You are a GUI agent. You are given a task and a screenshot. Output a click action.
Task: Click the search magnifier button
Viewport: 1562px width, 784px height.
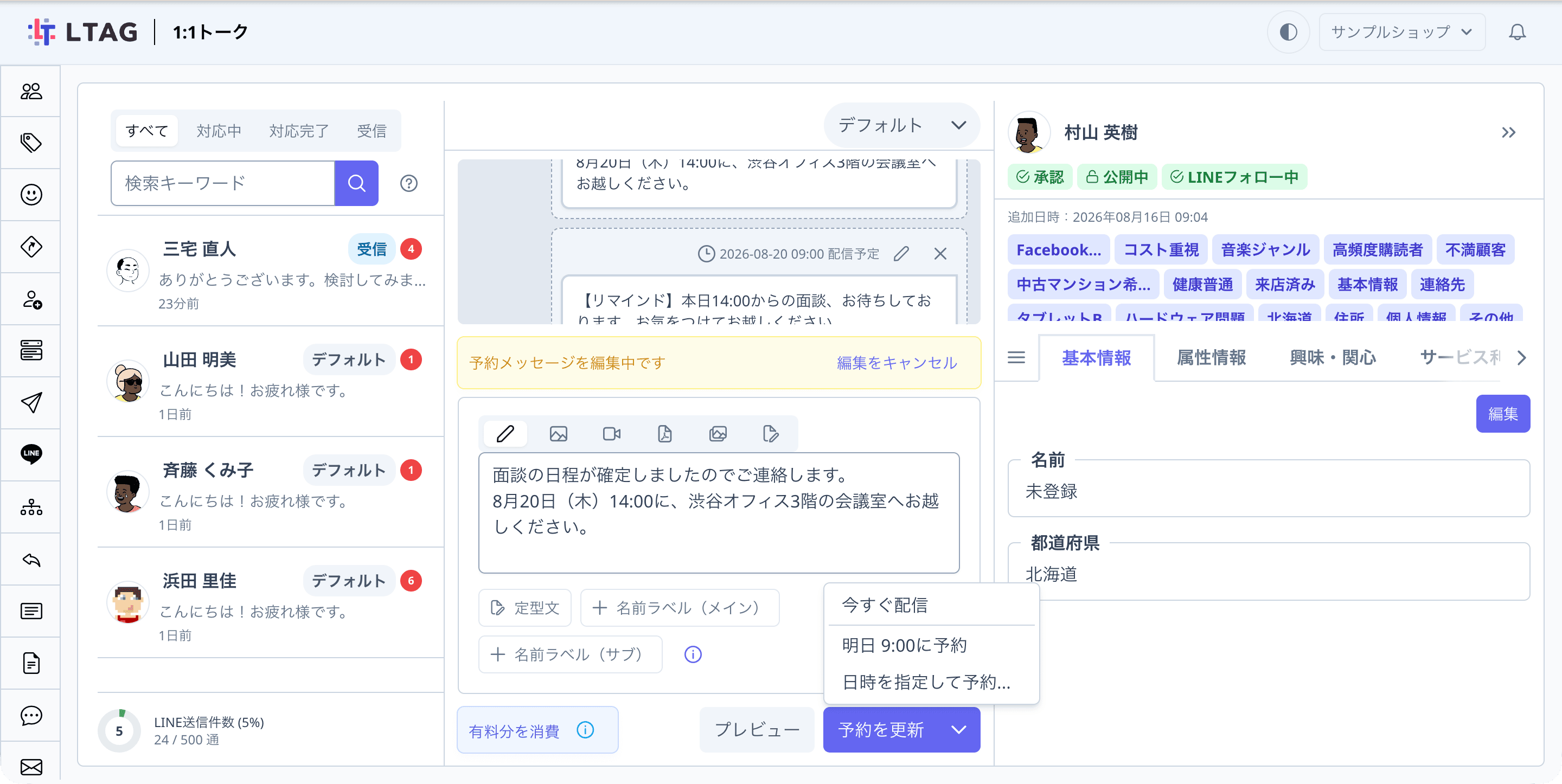click(x=356, y=183)
